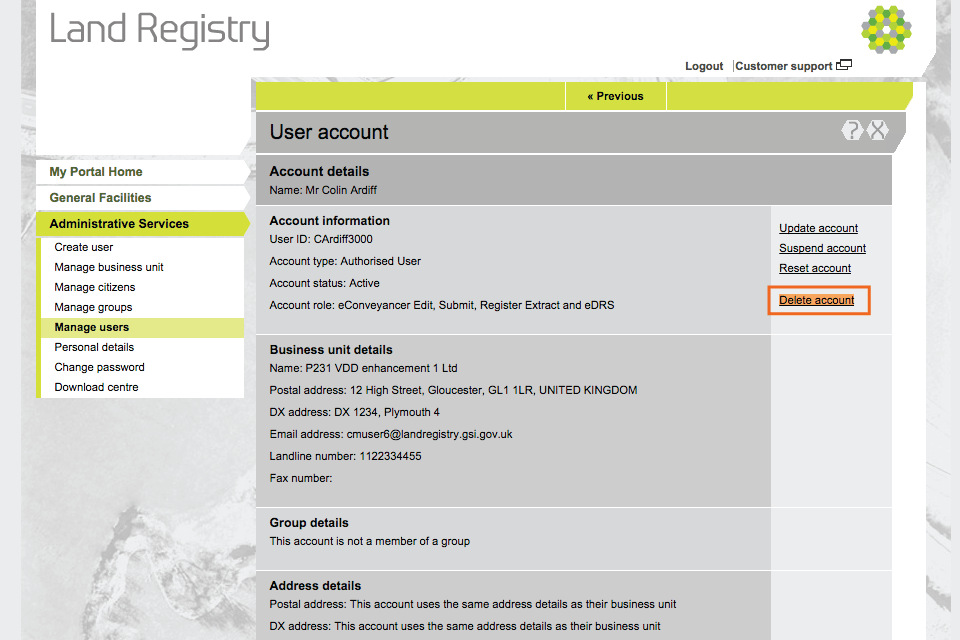
Task: Click the Update account link
Action: pos(818,228)
